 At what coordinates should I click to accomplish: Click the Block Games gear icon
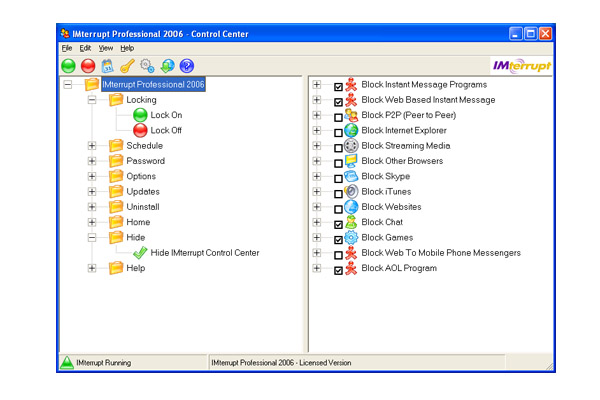click(x=351, y=237)
